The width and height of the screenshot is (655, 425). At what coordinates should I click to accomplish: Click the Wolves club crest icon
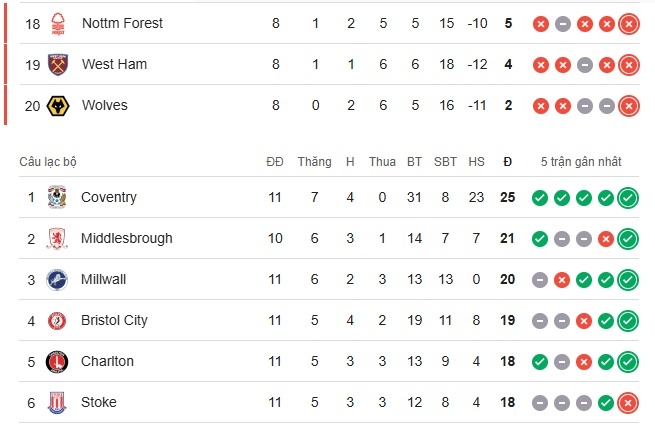coord(57,105)
